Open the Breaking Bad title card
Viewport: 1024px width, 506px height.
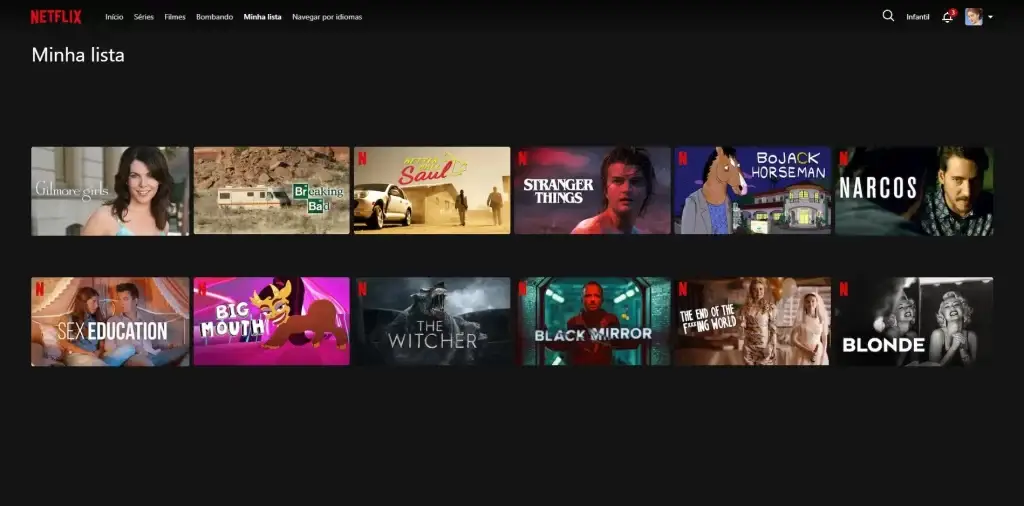click(272, 190)
